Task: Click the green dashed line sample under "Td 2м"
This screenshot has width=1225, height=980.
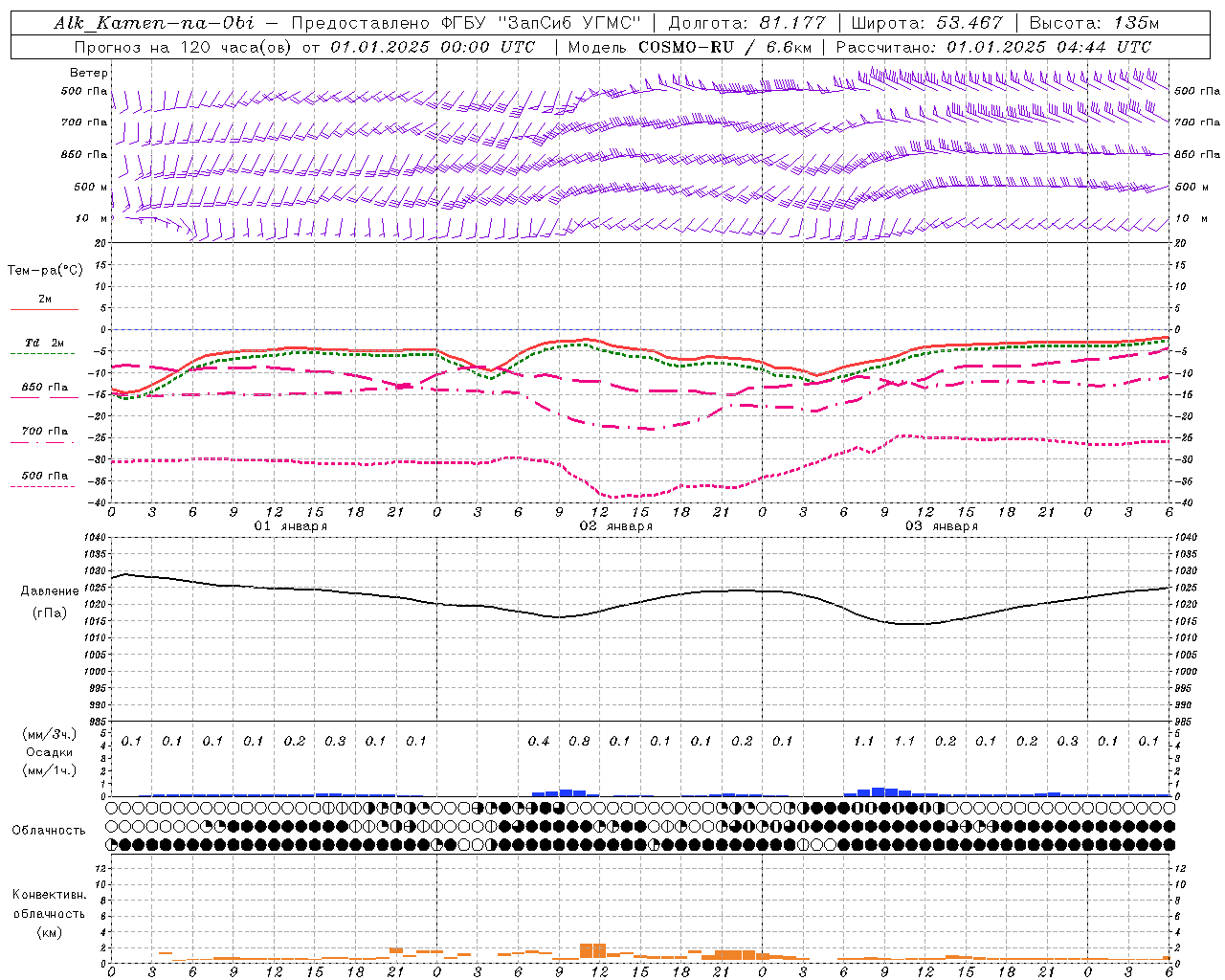Action: click(44, 354)
